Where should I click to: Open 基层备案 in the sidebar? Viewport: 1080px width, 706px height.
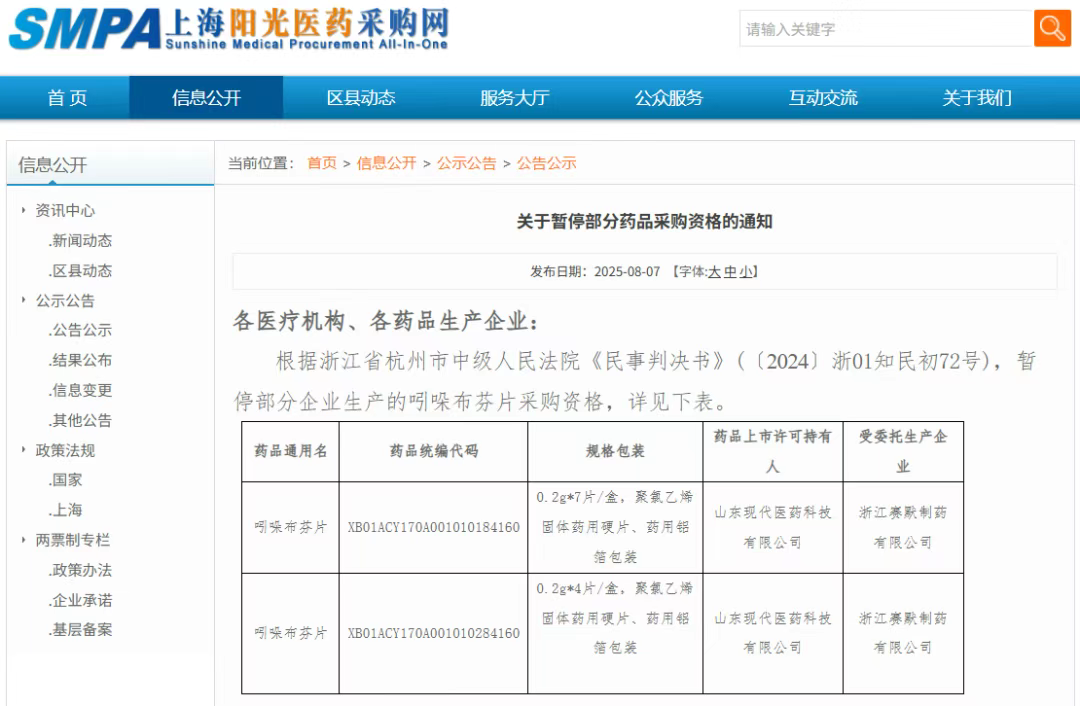(x=81, y=630)
